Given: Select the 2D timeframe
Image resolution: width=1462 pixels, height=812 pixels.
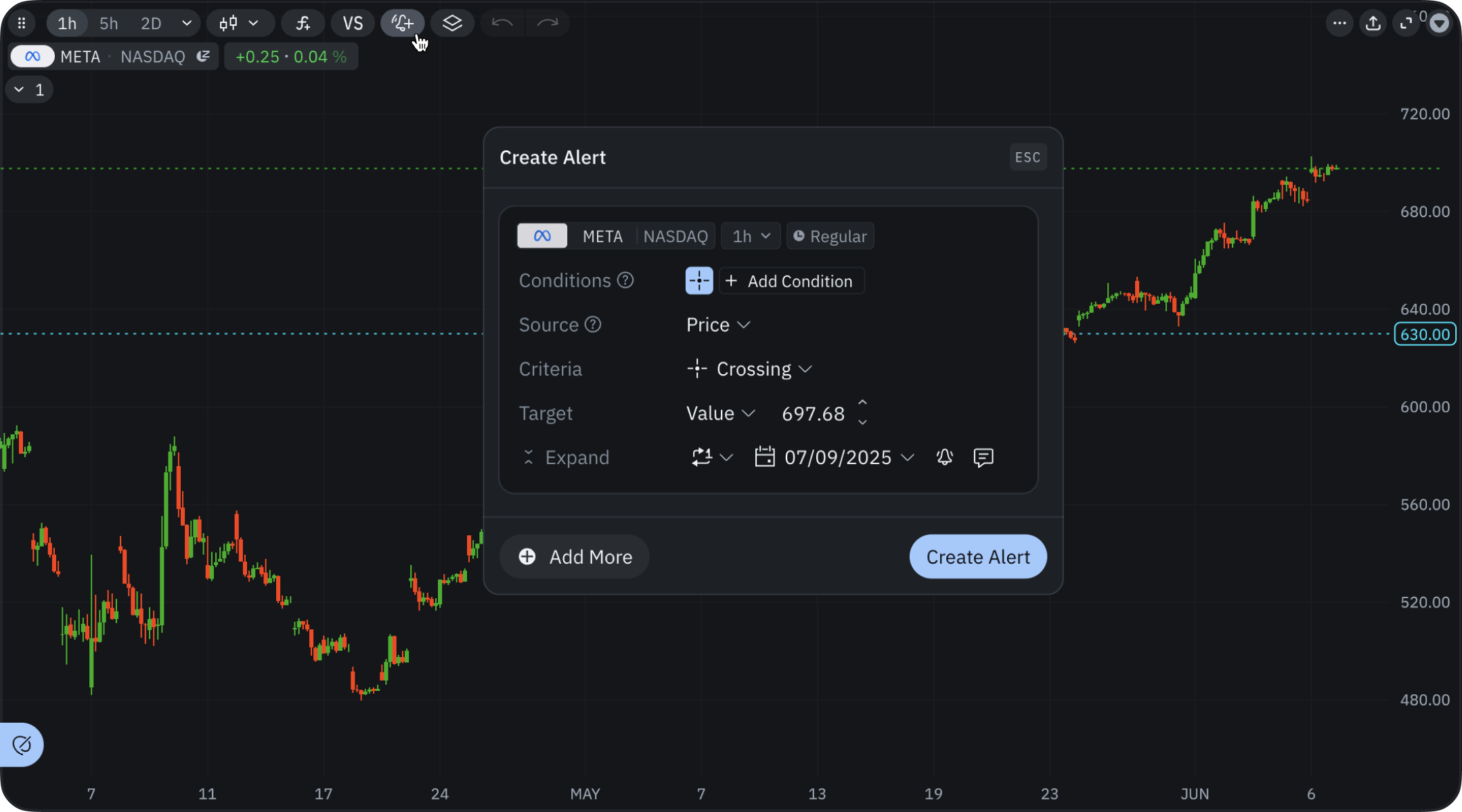Looking at the screenshot, I should (150, 23).
